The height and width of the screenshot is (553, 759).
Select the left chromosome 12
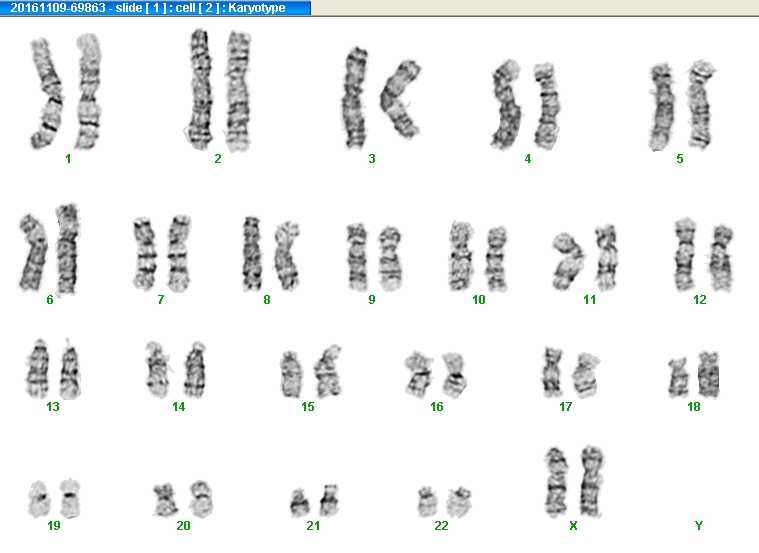[x=684, y=255]
